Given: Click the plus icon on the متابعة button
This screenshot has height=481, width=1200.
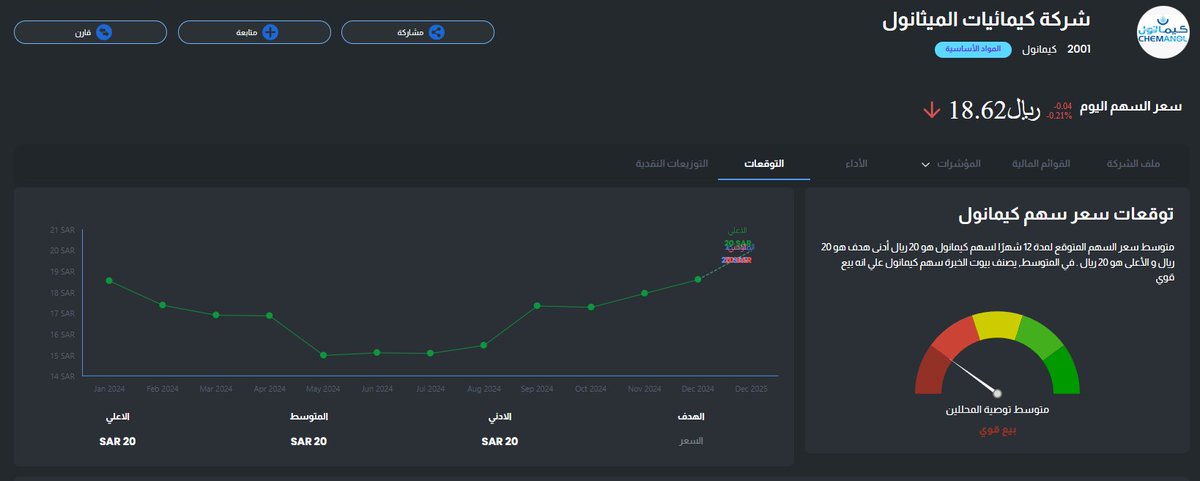Looking at the screenshot, I should click(270, 32).
